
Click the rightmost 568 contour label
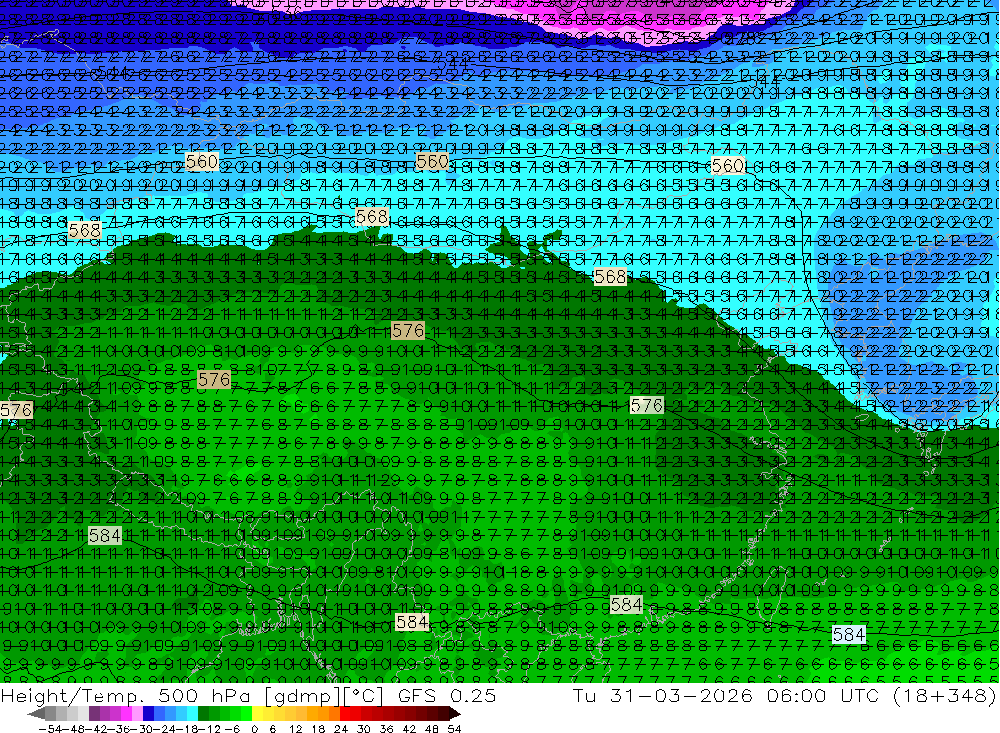pos(610,276)
